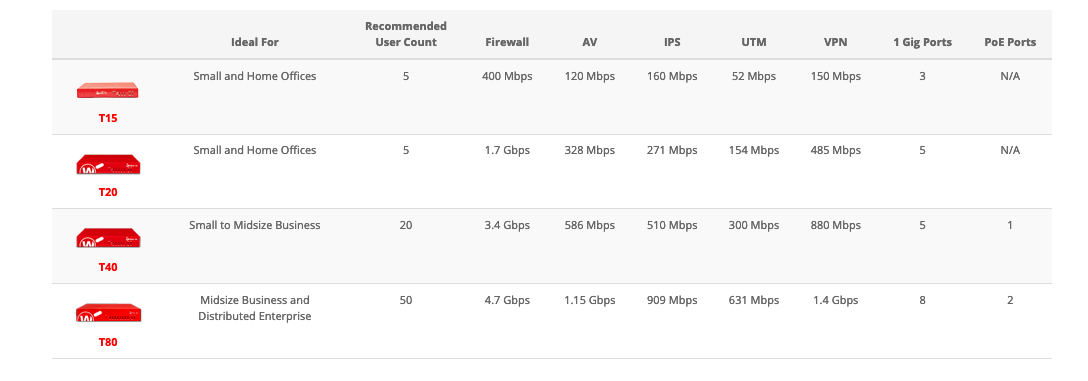Open the T80 model link
Image resolution: width=1088 pixels, height=381 pixels.
pos(108,342)
